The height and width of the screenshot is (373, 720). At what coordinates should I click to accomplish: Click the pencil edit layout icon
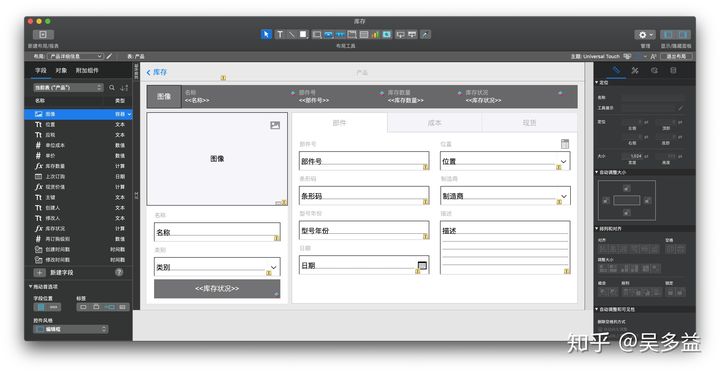coord(109,56)
